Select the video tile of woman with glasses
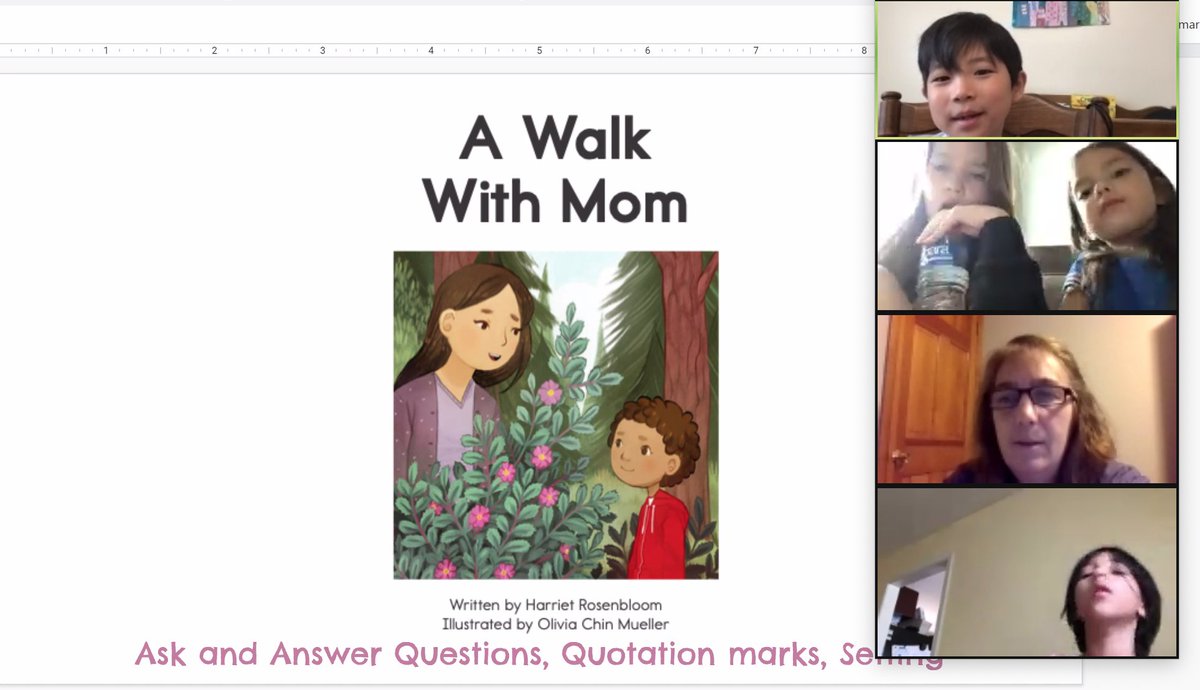The width and height of the screenshot is (1200, 690). [1027, 399]
